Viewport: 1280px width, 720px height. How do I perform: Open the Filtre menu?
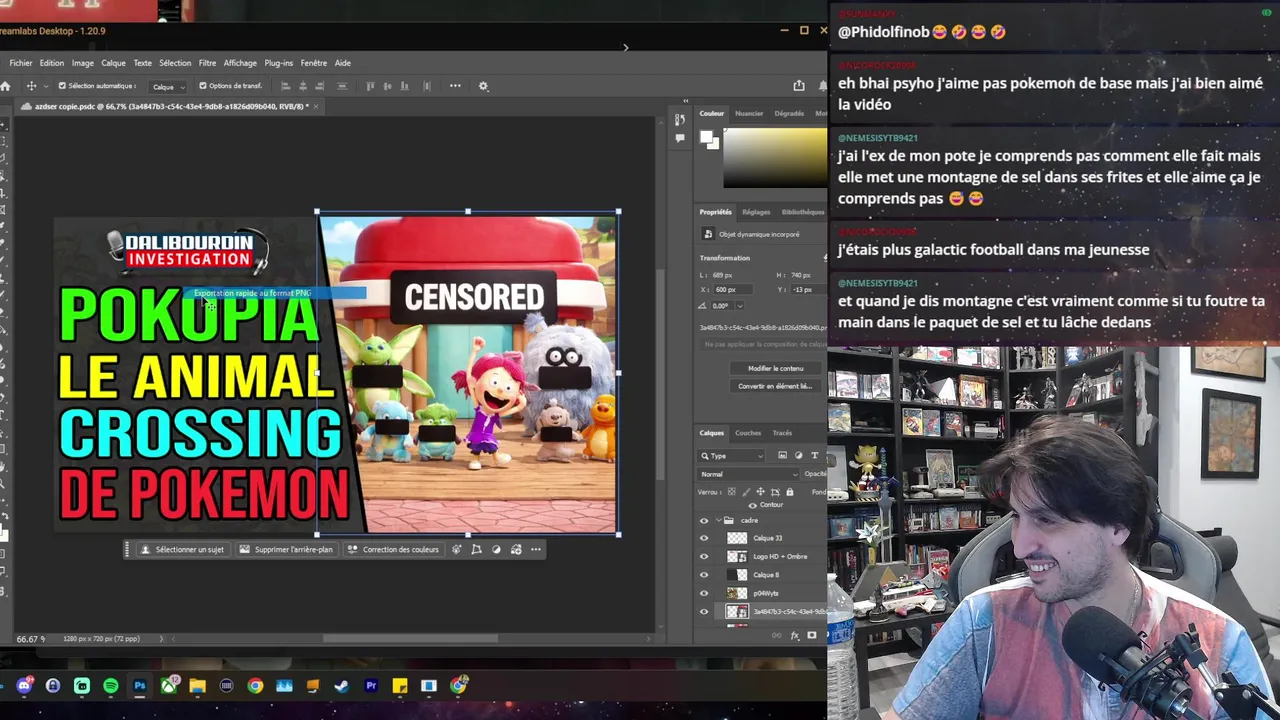coord(207,63)
